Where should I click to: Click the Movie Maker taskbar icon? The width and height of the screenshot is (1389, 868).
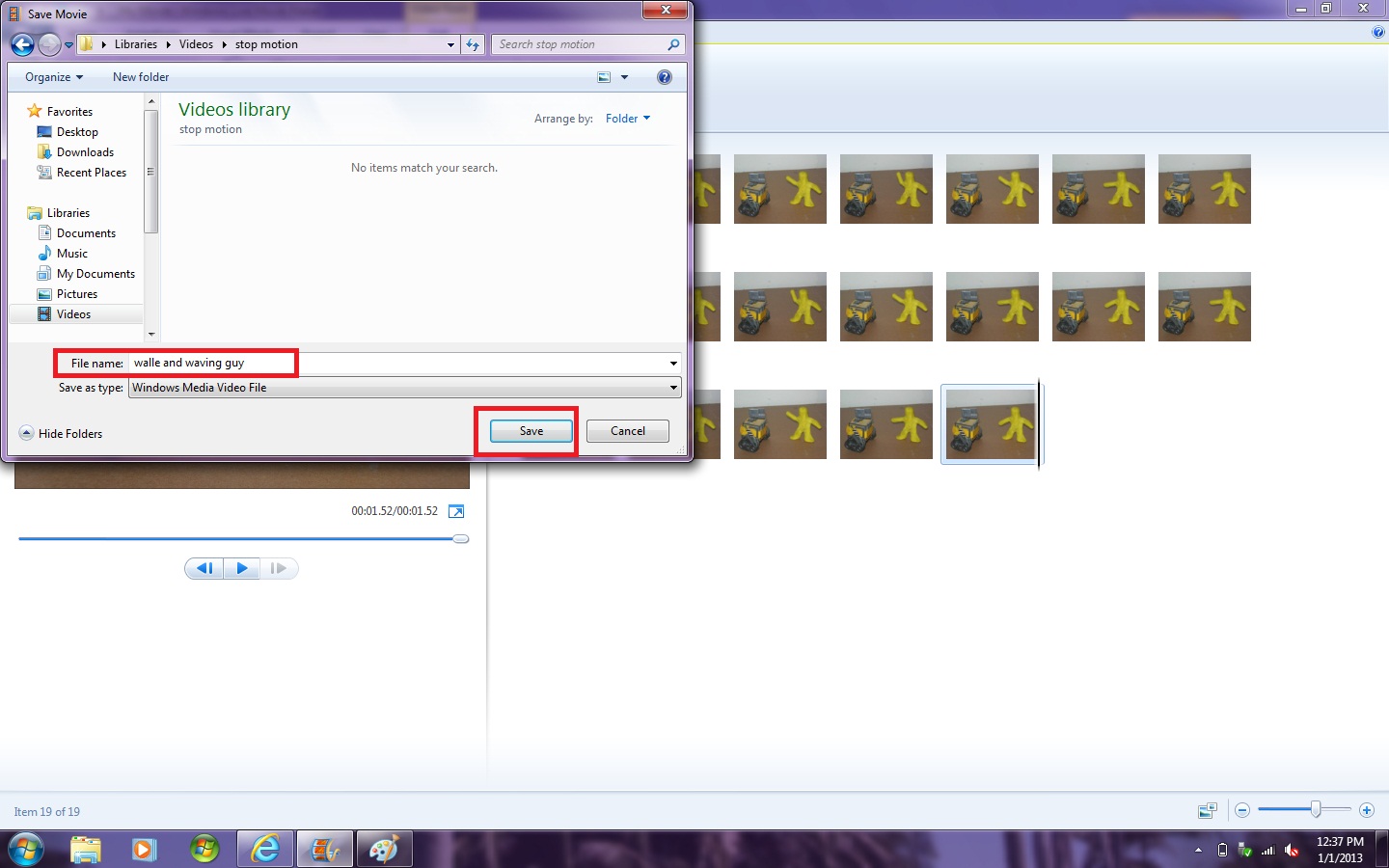click(x=325, y=850)
